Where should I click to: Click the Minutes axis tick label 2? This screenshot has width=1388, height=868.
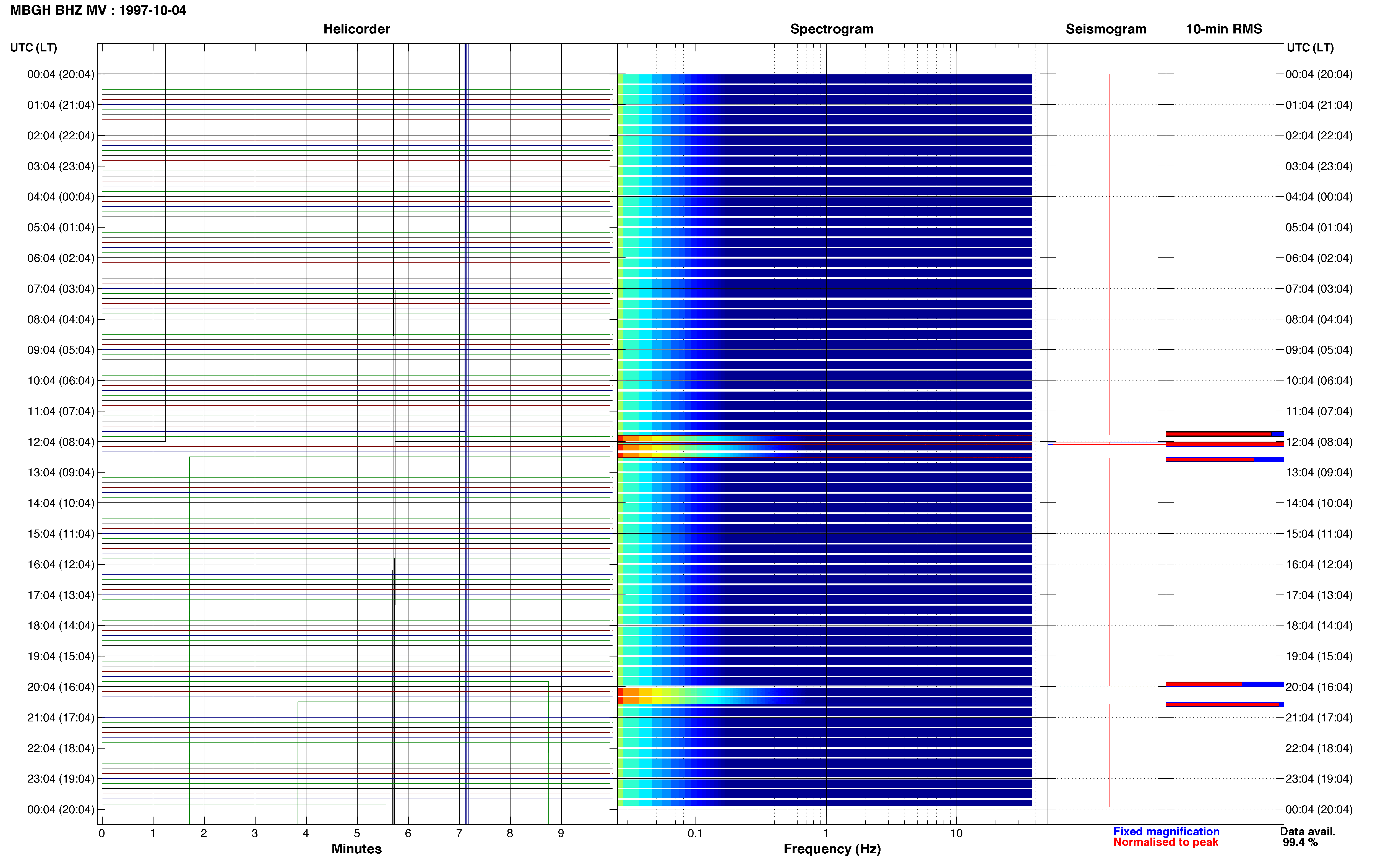204,833
